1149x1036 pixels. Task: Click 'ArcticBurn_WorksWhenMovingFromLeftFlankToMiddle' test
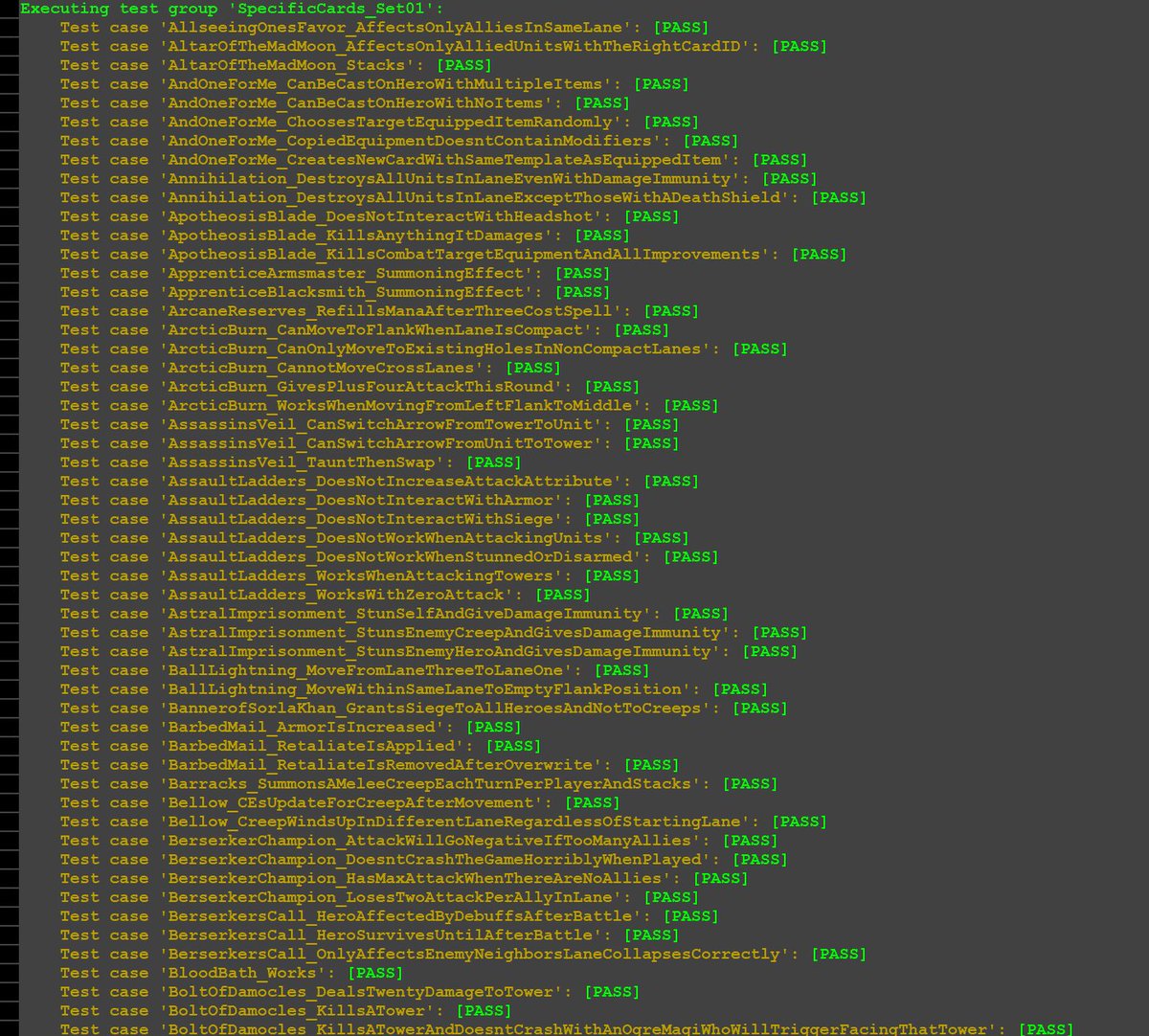390,405
